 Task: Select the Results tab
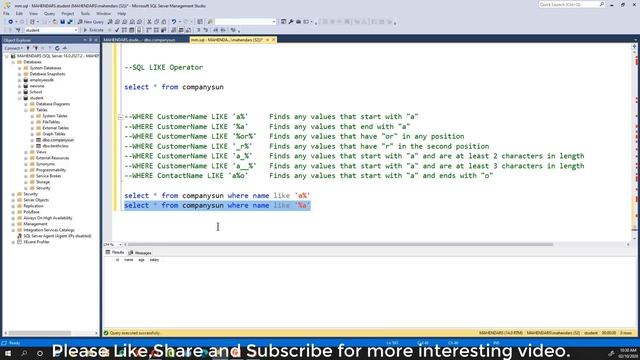(x=115, y=253)
